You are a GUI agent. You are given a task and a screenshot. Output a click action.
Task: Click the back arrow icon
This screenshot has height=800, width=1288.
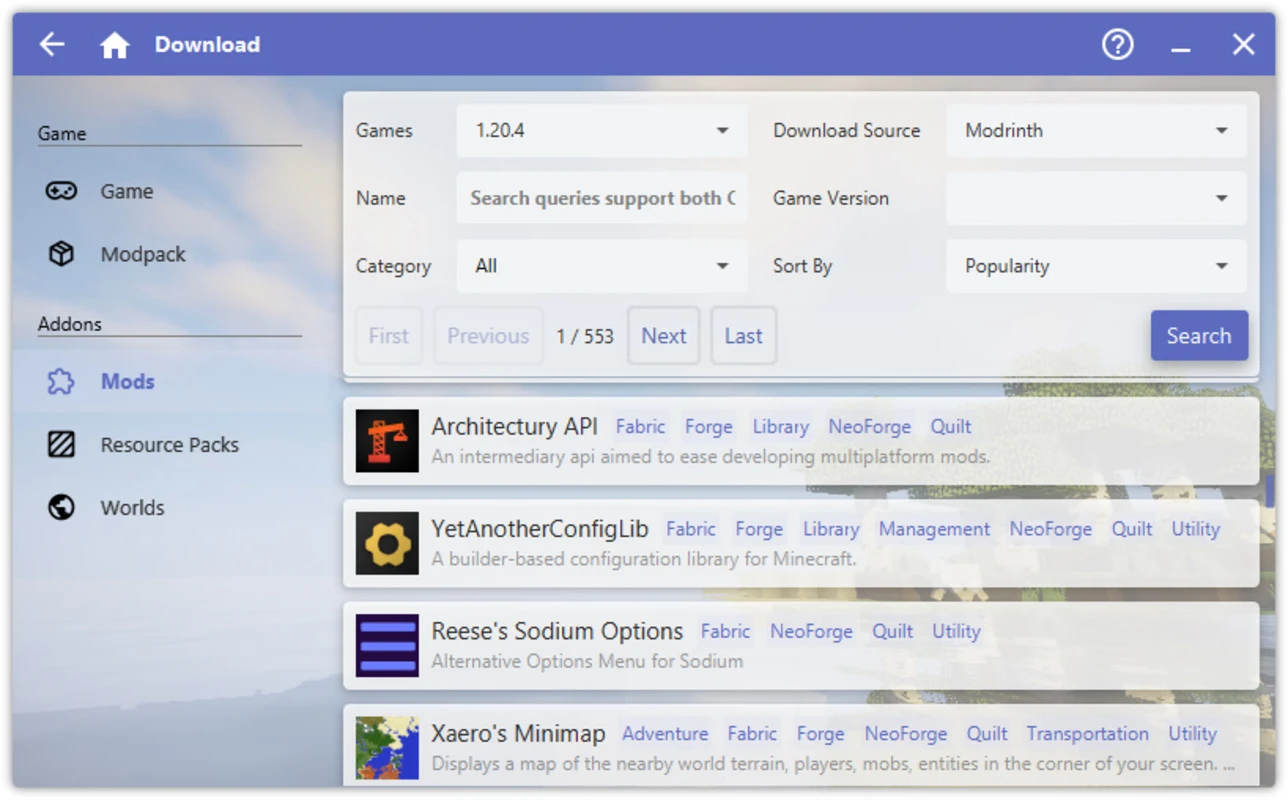point(52,44)
